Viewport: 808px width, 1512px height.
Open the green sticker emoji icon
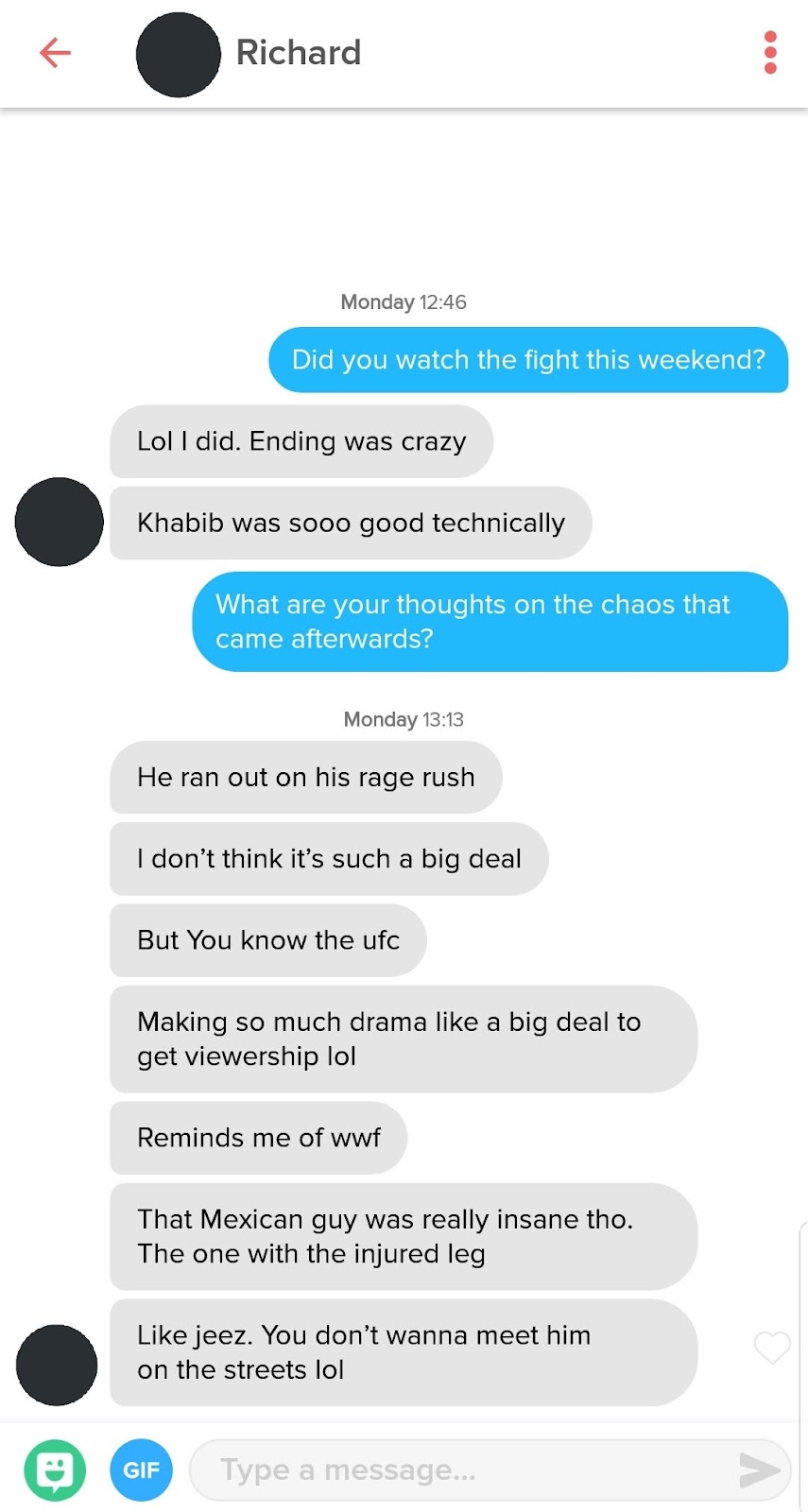tap(55, 1469)
